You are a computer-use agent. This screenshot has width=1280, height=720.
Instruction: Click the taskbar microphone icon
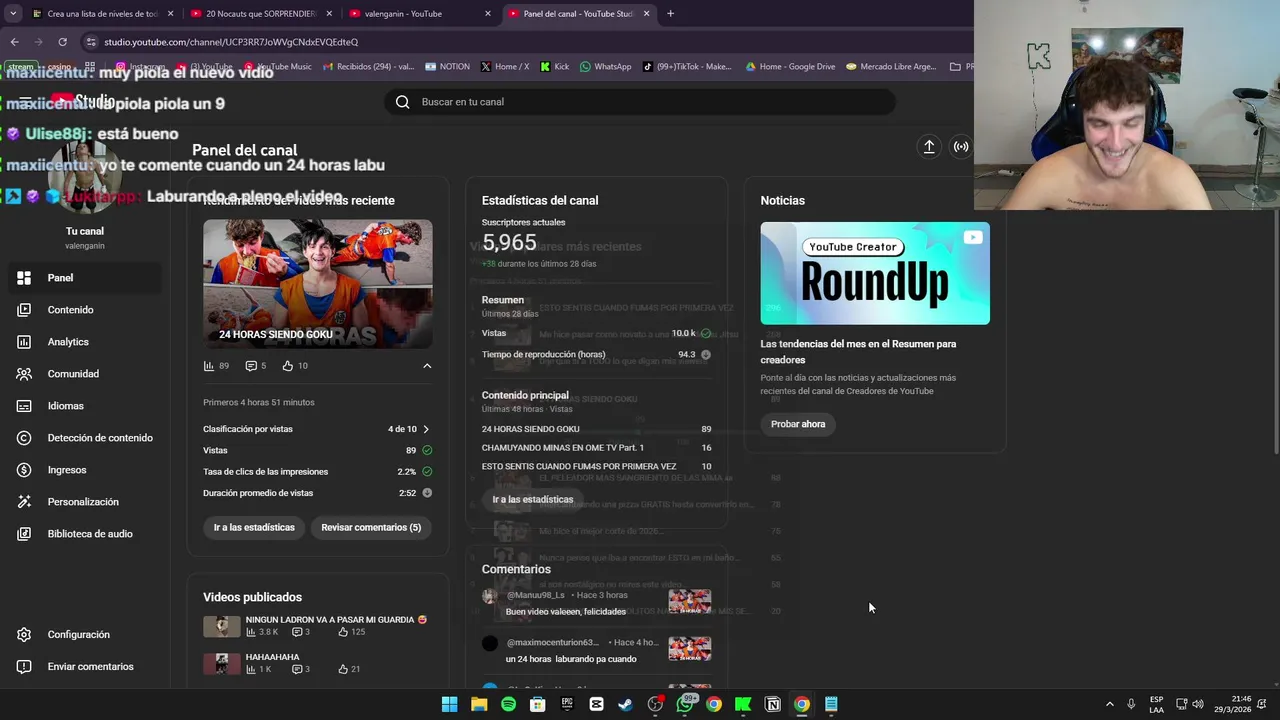click(x=1131, y=705)
